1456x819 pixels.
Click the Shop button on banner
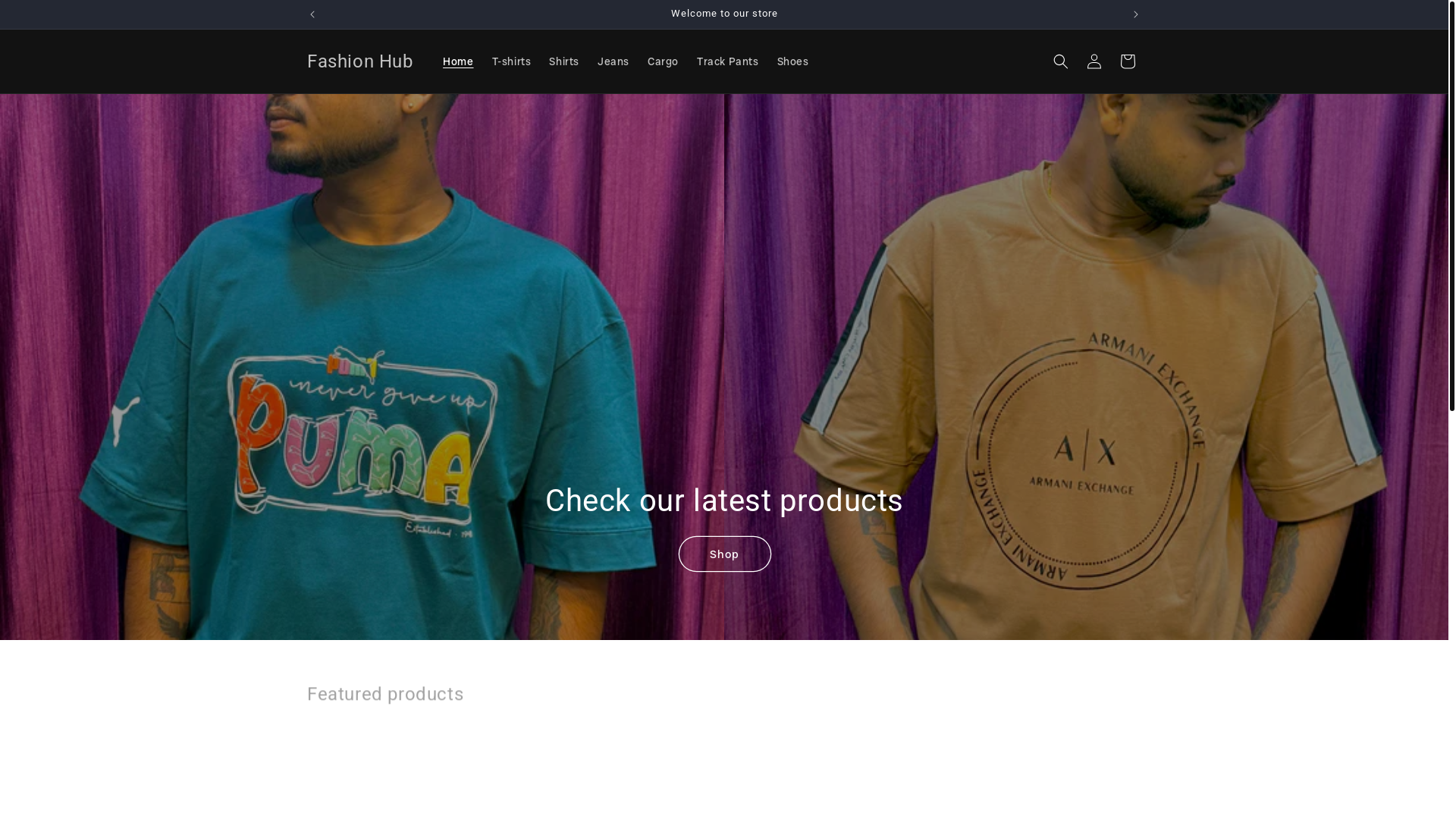click(724, 554)
